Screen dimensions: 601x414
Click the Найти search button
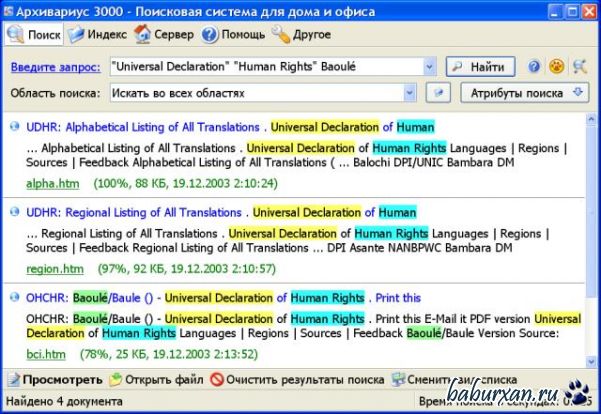tap(480, 67)
